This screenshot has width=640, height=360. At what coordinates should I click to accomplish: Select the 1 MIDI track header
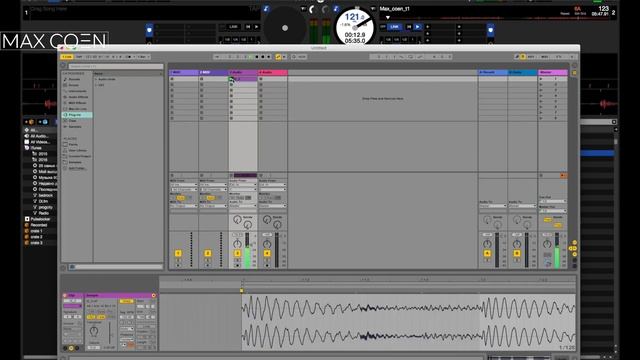coord(184,73)
